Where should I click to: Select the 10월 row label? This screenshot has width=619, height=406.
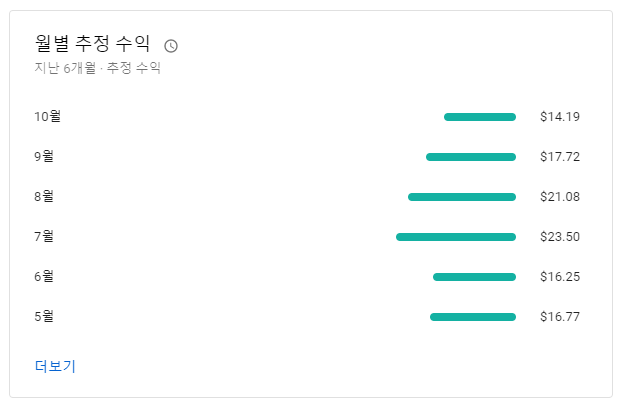[47, 117]
